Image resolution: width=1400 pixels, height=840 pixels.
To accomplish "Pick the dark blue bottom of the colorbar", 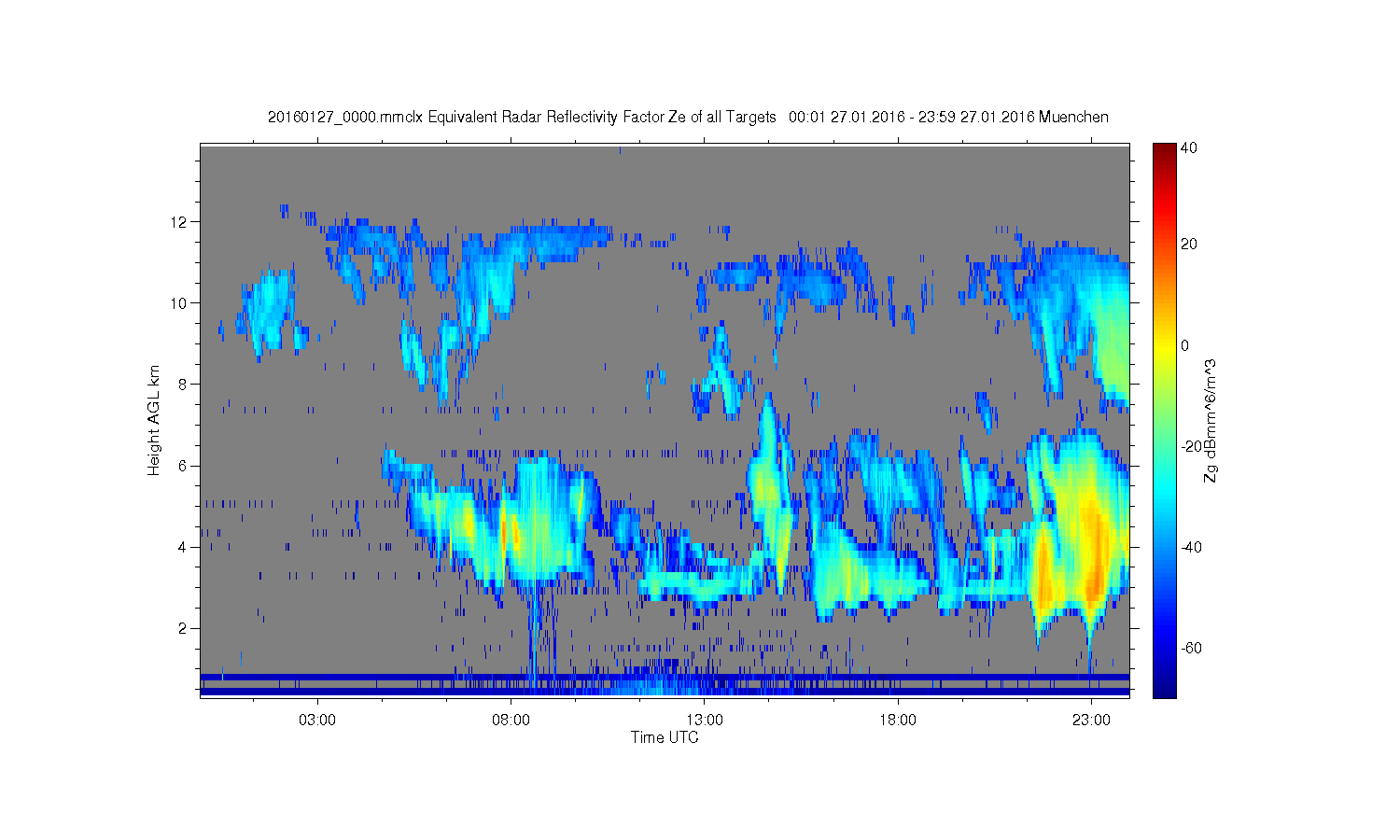I will click(x=1164, y=691).
